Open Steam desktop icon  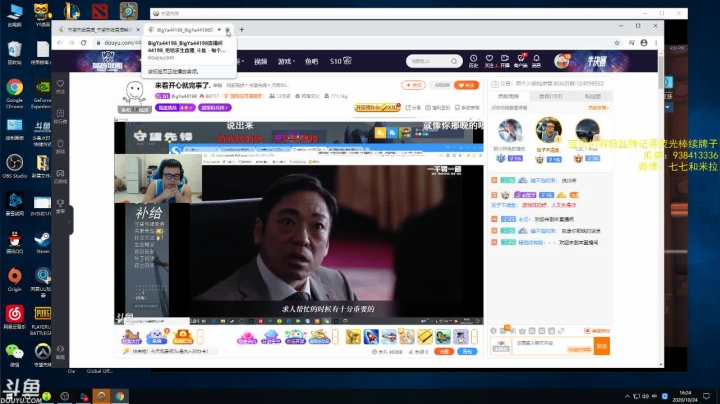tap(43, 242)
